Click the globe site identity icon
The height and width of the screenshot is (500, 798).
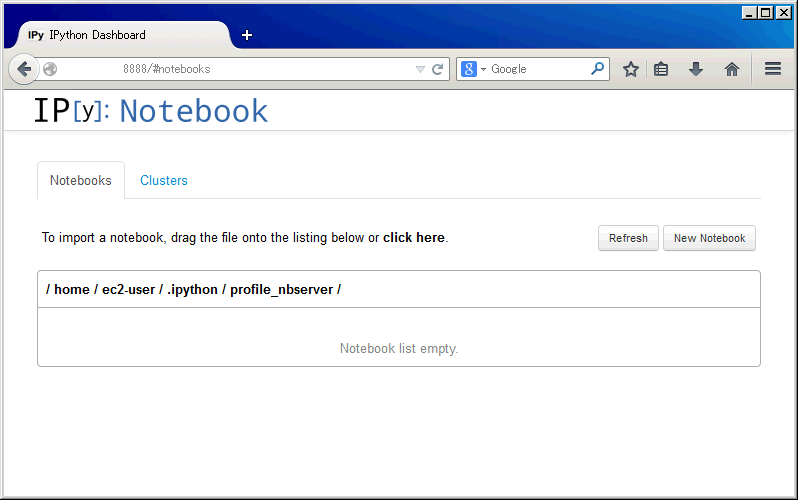(x=50, y=69)
